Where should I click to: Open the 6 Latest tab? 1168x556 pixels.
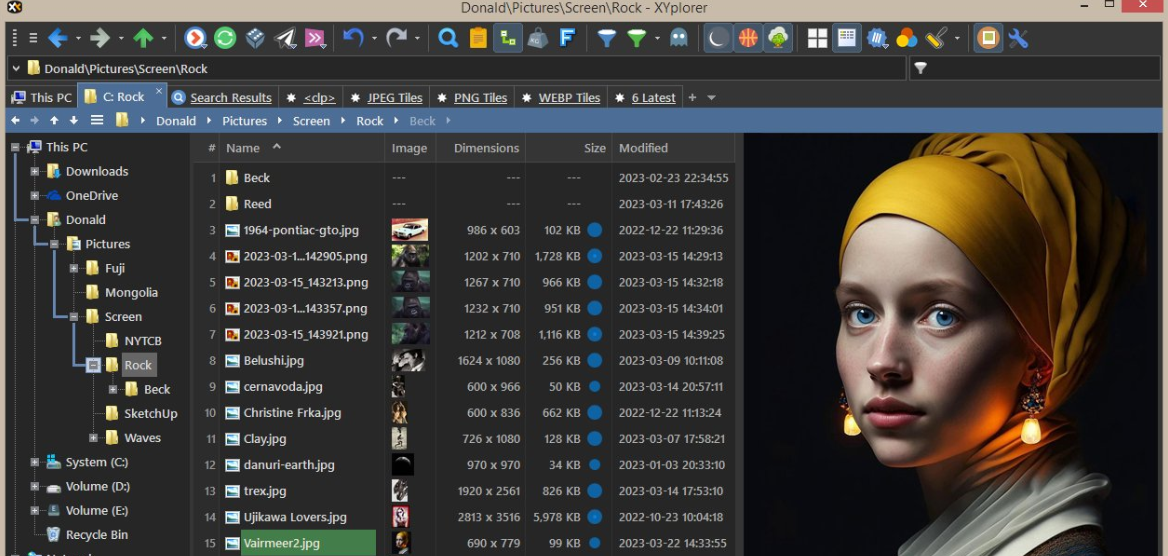(645, 98)
